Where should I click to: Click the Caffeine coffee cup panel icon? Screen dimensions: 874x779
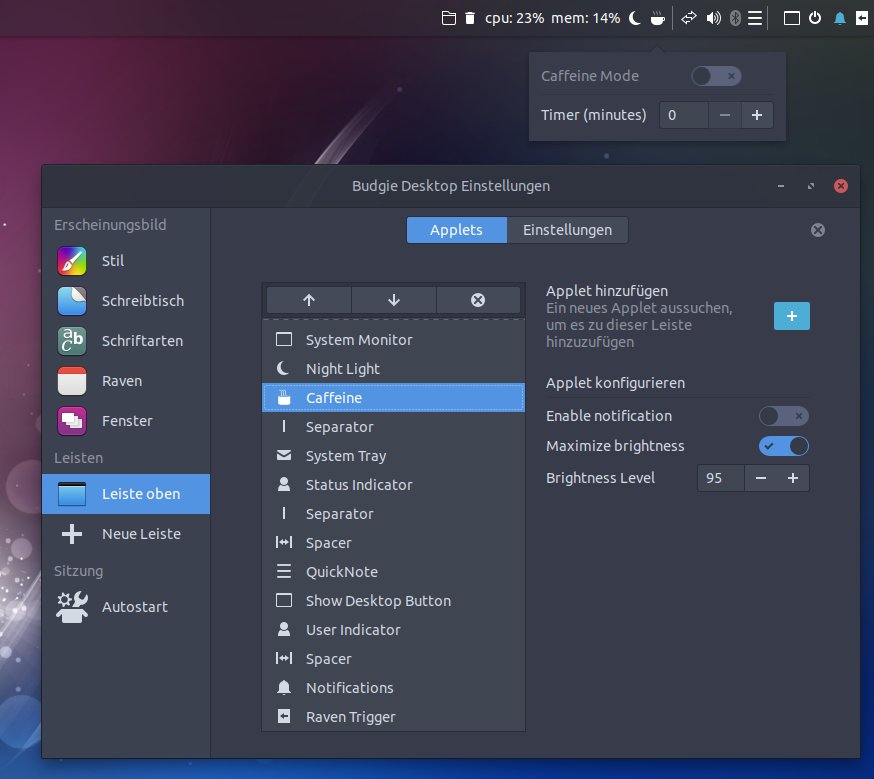[x=657, y=18]
